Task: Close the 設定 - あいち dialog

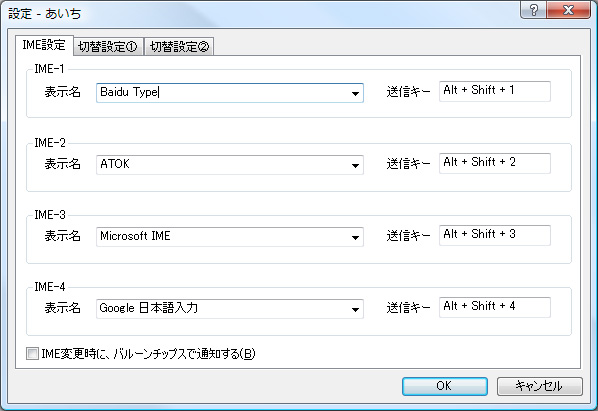Action: [x=569, y=10]
